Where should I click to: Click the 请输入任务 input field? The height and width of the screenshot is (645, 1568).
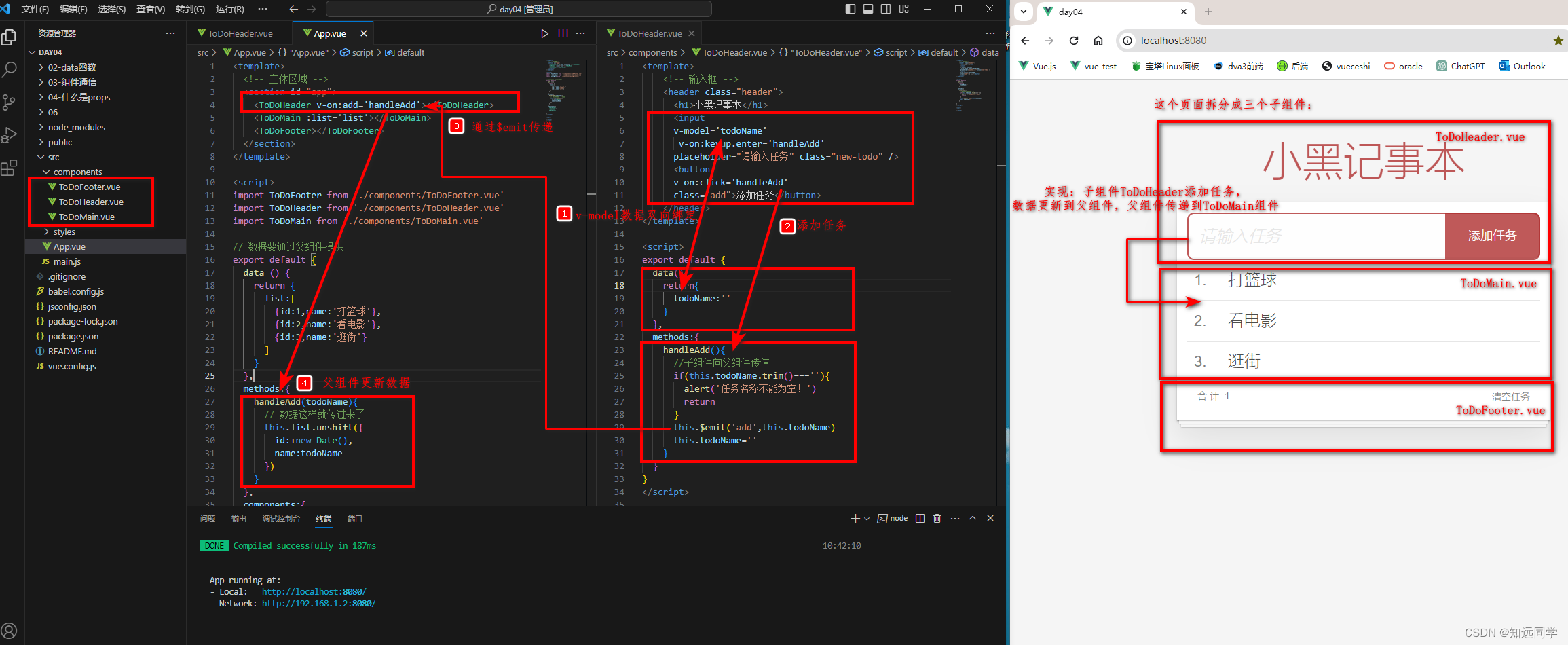(1317, 236)
